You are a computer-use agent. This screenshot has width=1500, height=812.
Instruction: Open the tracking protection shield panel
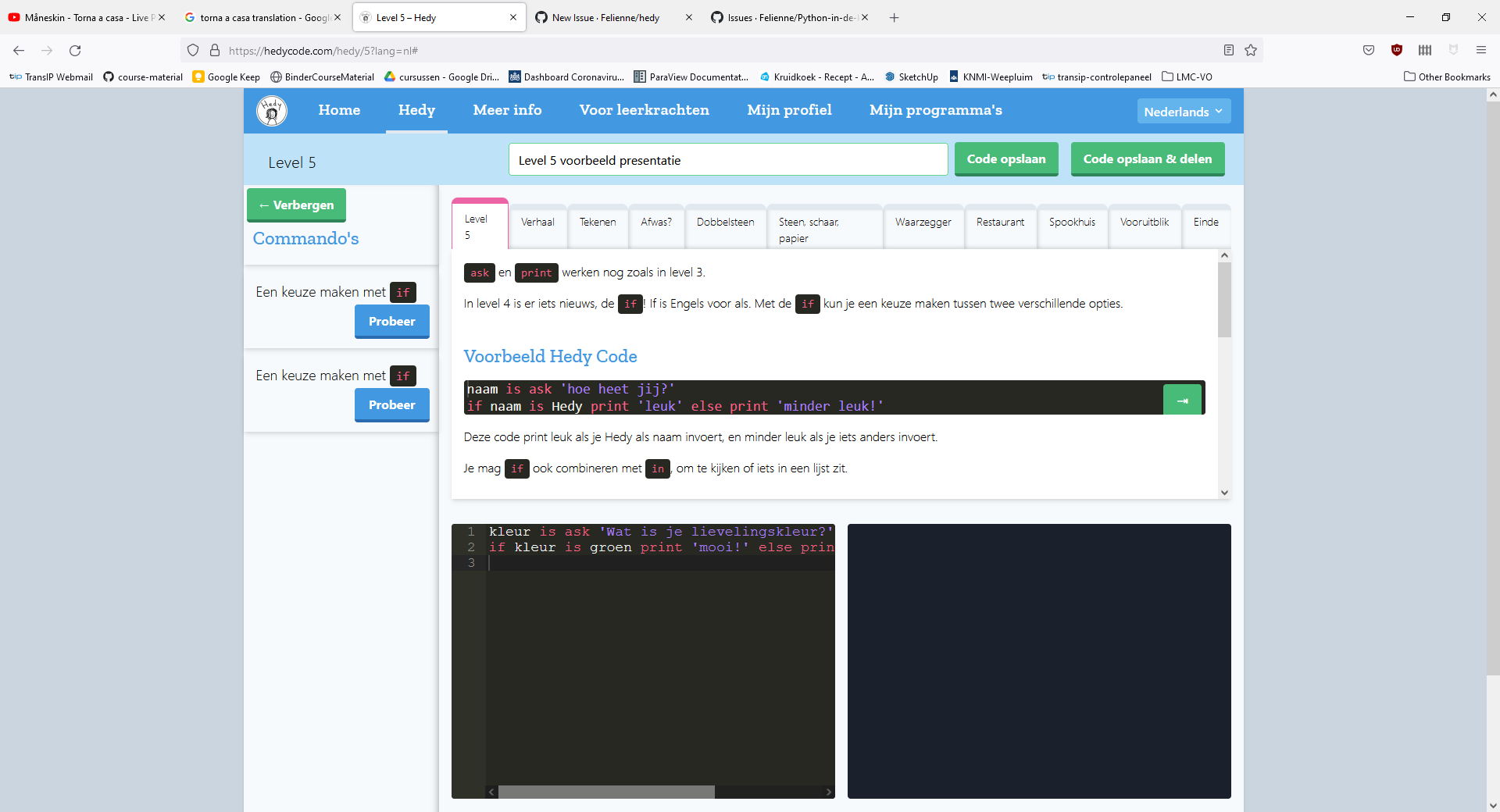(x=192, y=50)
